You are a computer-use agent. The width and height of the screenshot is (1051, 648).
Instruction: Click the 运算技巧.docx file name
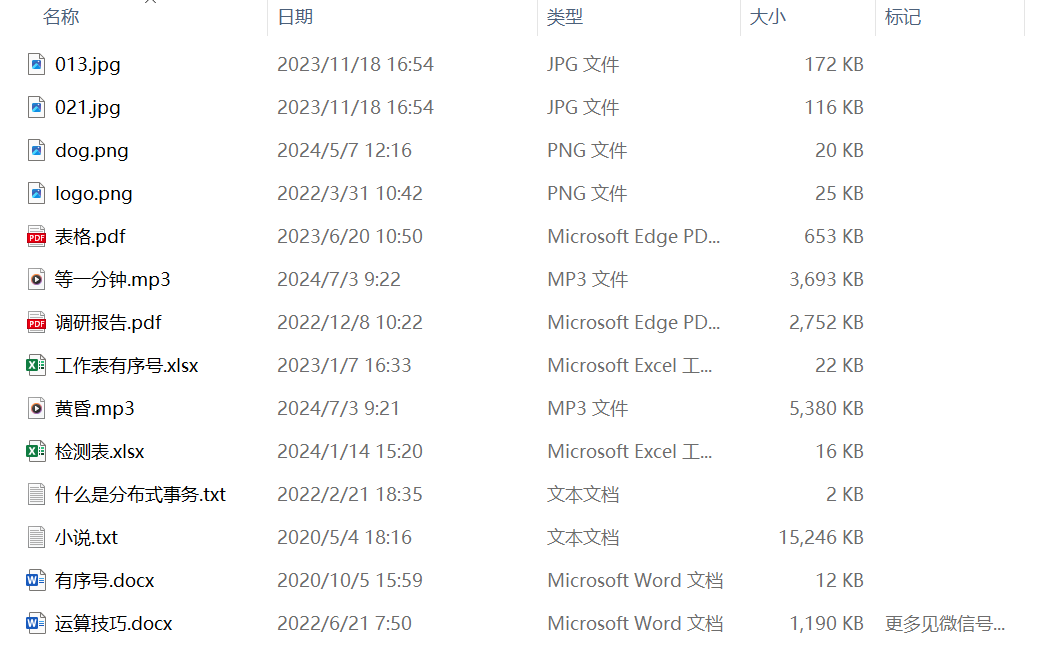point(114,624)
